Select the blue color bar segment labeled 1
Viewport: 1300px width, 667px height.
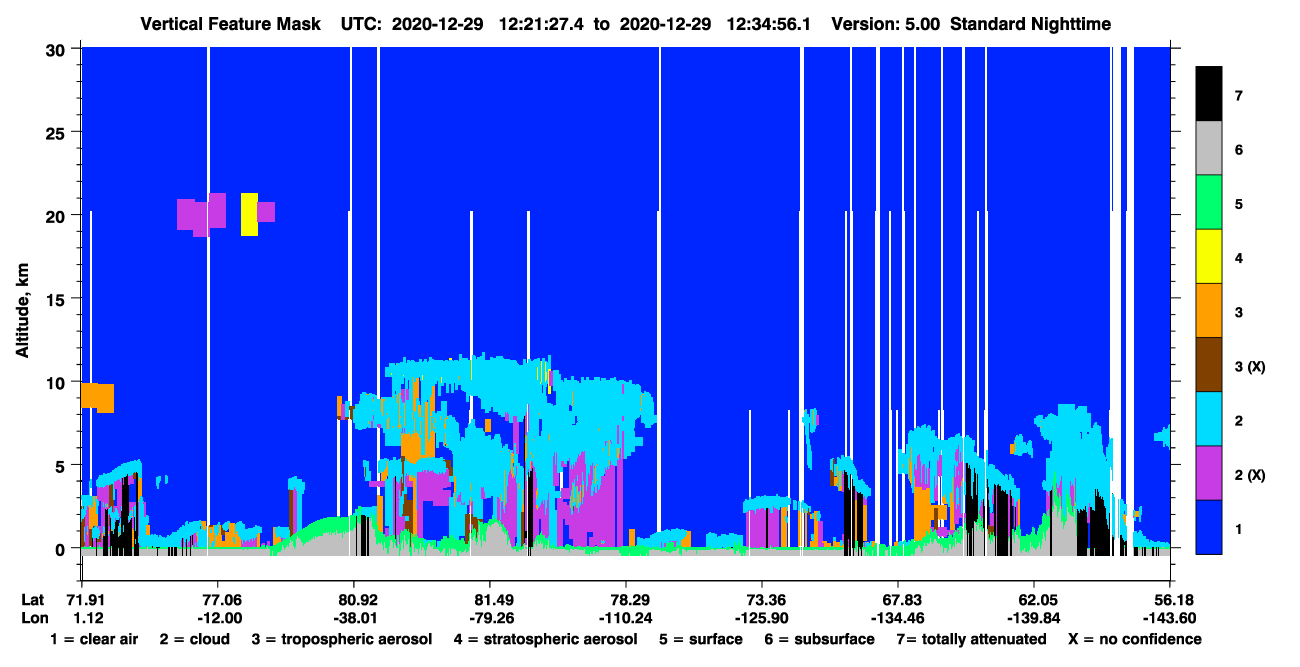[x=1209, y=527]
